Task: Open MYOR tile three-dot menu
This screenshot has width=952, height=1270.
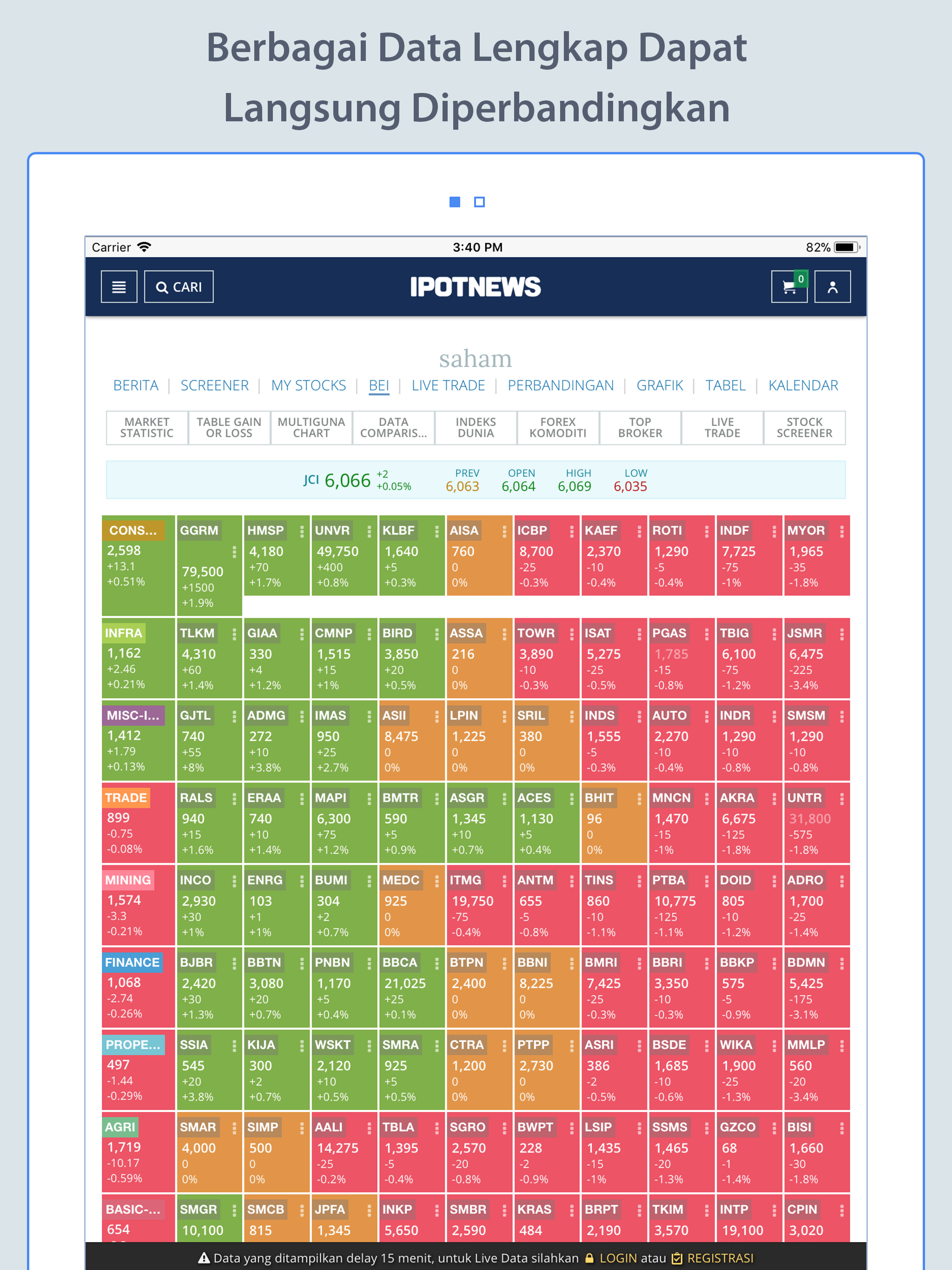Action: click(842, 532)
